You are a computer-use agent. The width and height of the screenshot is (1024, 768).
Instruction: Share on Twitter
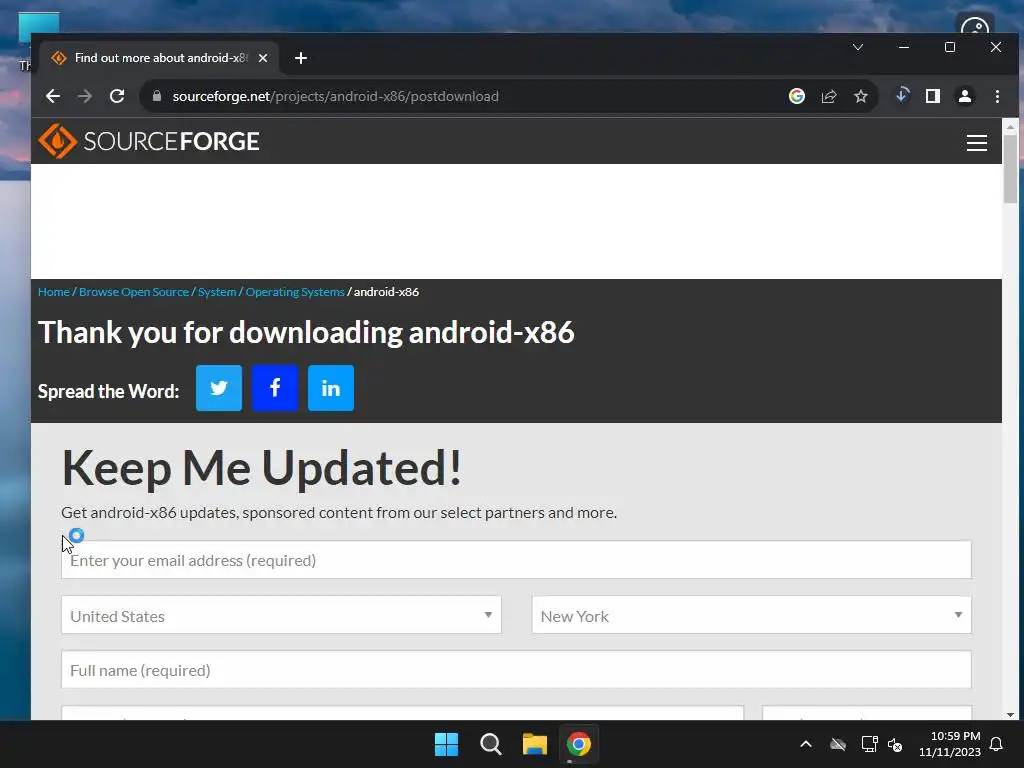(219, 388)
